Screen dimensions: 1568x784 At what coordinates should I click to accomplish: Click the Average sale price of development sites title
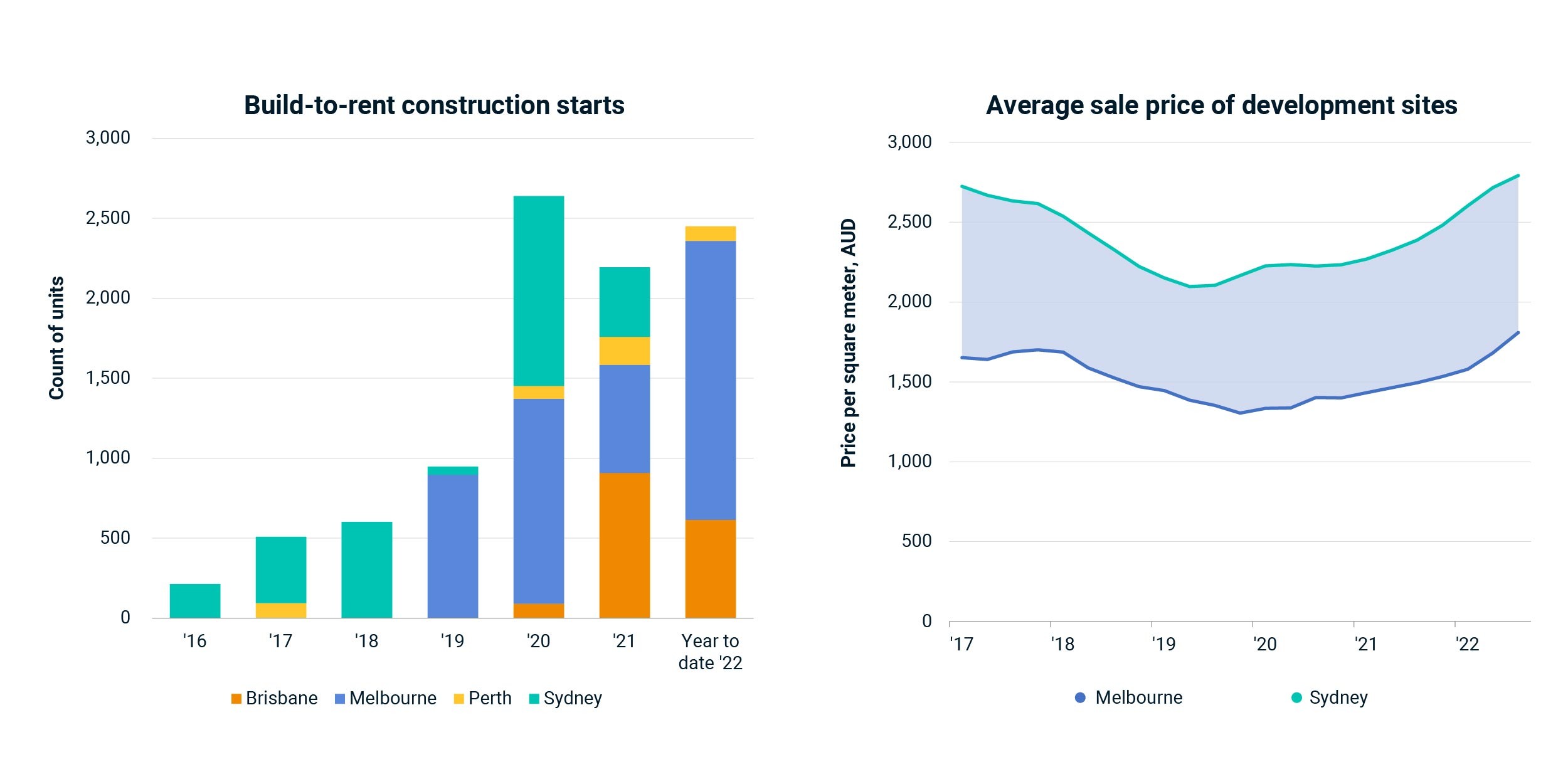1222,105
